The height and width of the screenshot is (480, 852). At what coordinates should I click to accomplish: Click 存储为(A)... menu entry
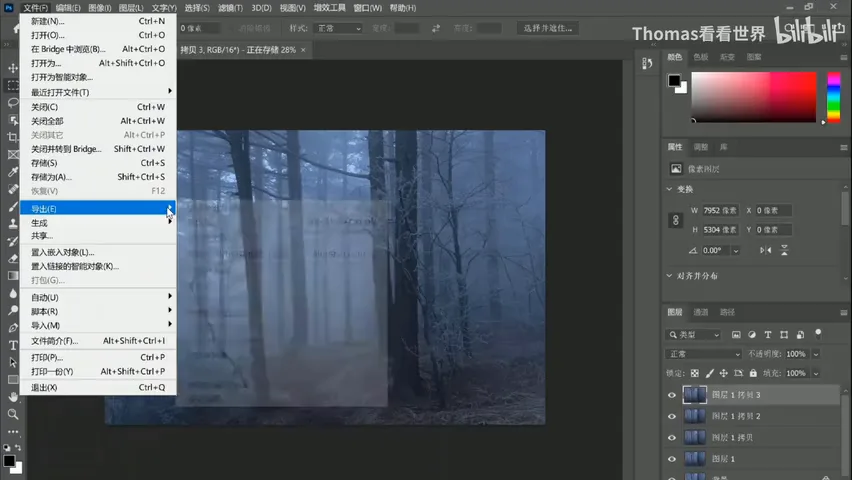point(98,177)
